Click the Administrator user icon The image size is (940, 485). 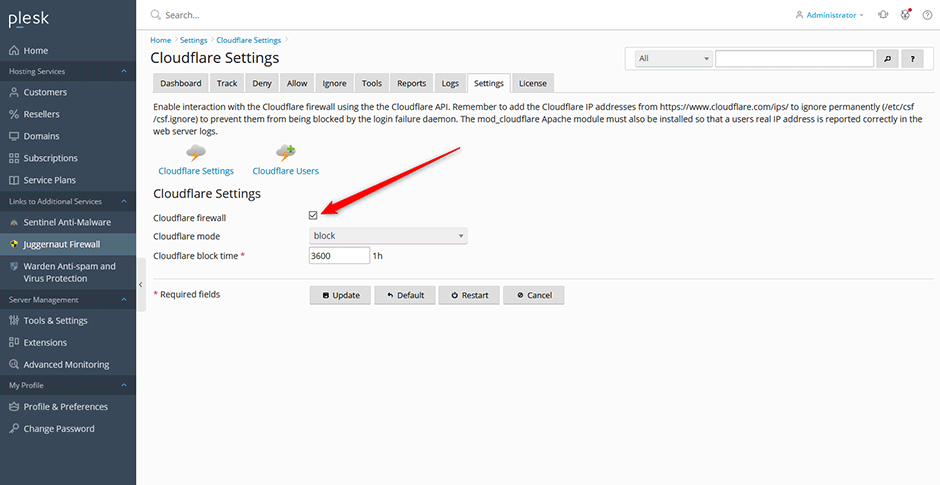[799, 15]
